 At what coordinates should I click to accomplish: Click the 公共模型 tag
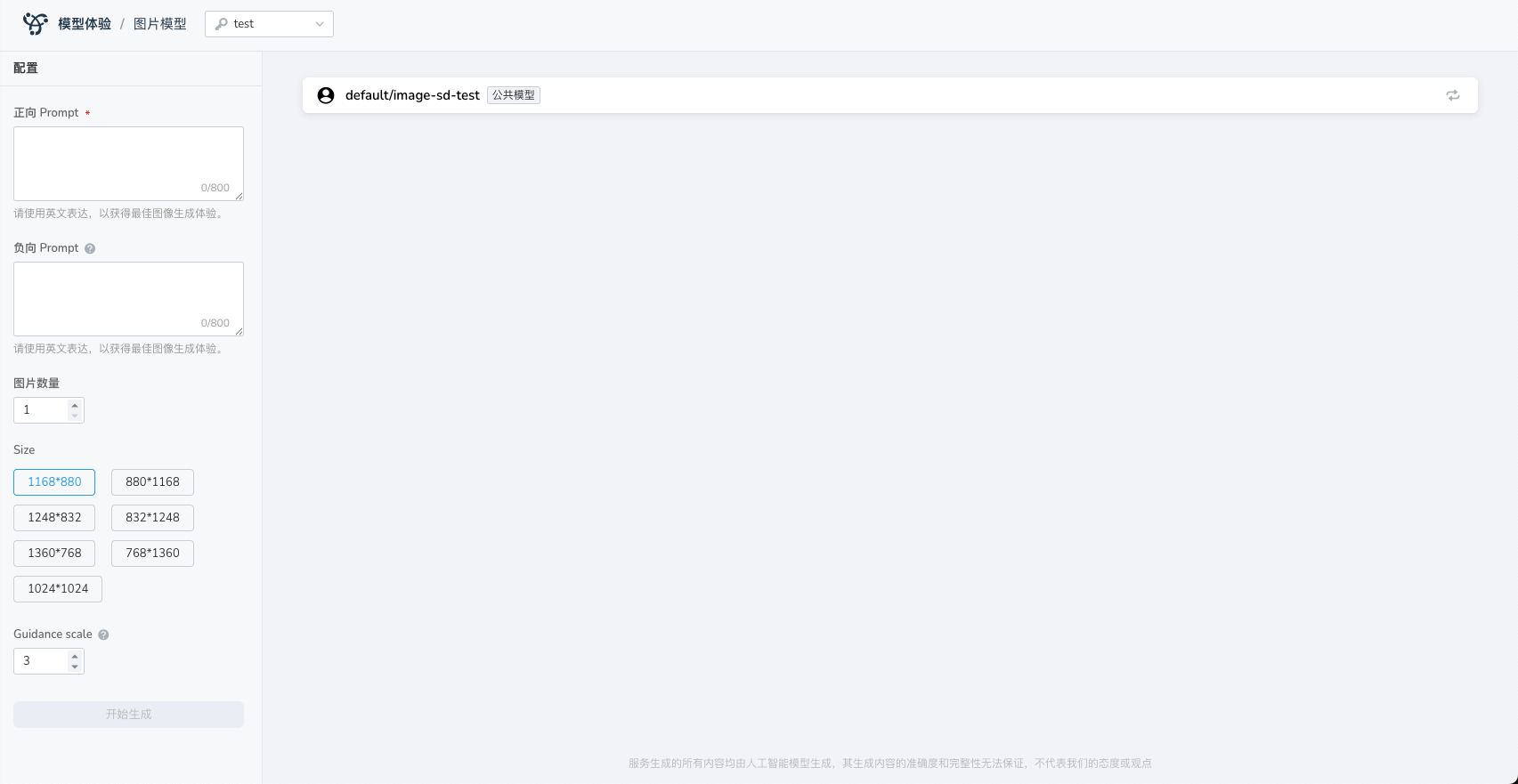pos(514,95)
